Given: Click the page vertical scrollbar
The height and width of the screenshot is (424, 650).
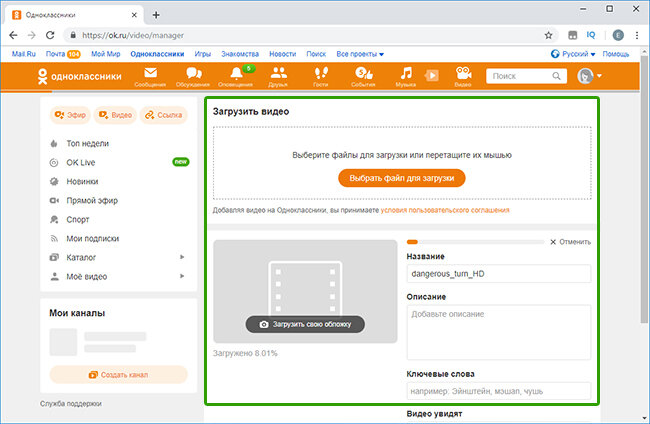Looking at the screenshot, I should click(x=644, y=189).
